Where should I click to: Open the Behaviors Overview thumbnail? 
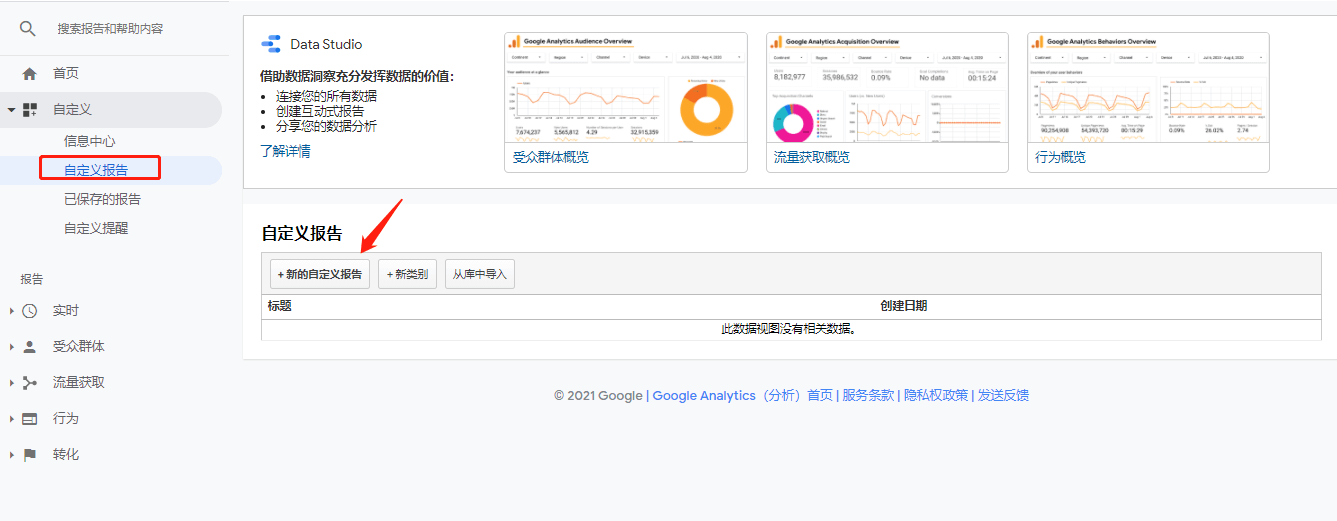click(1148, 88)
